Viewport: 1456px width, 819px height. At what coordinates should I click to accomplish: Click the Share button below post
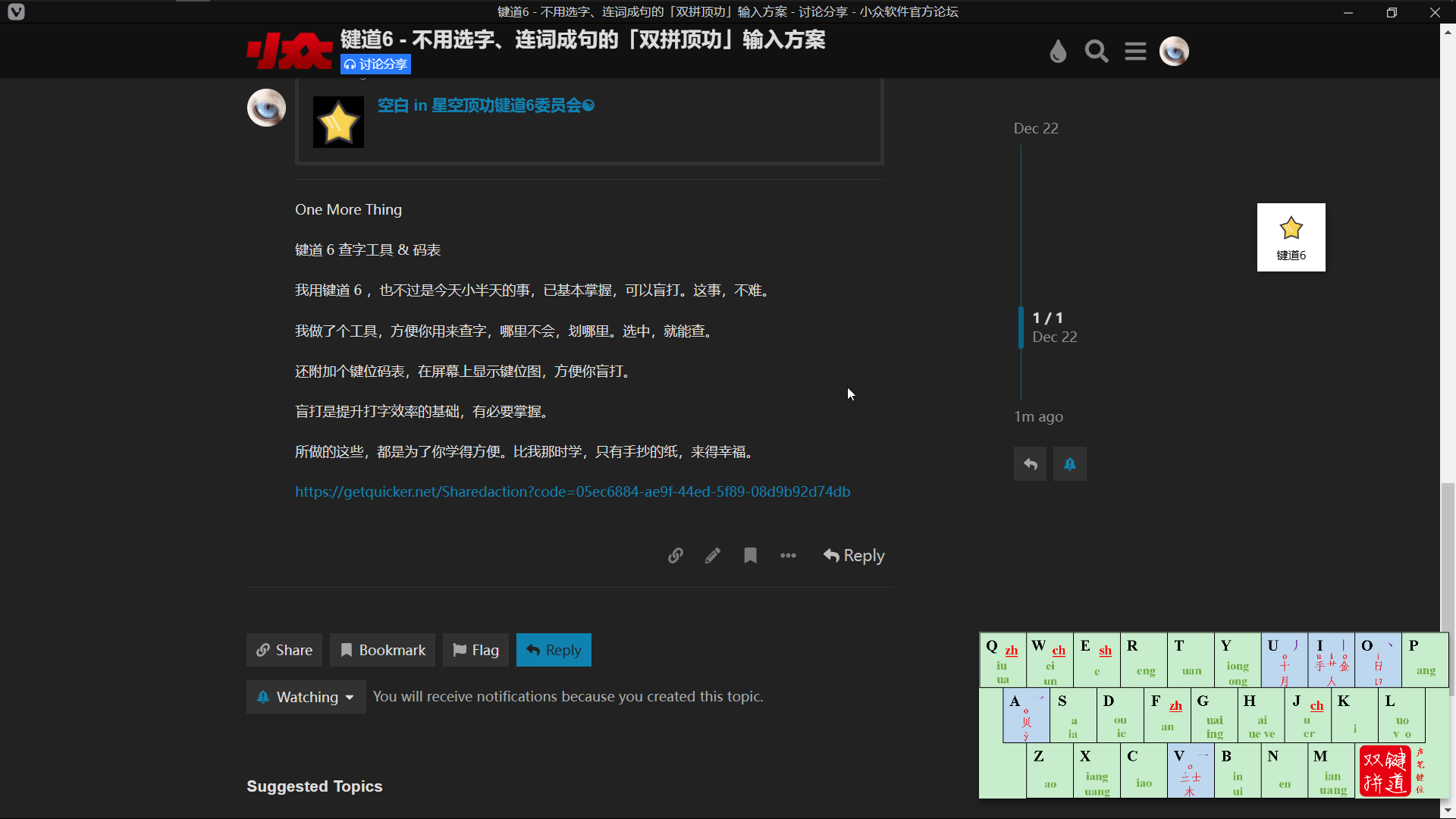284,650
